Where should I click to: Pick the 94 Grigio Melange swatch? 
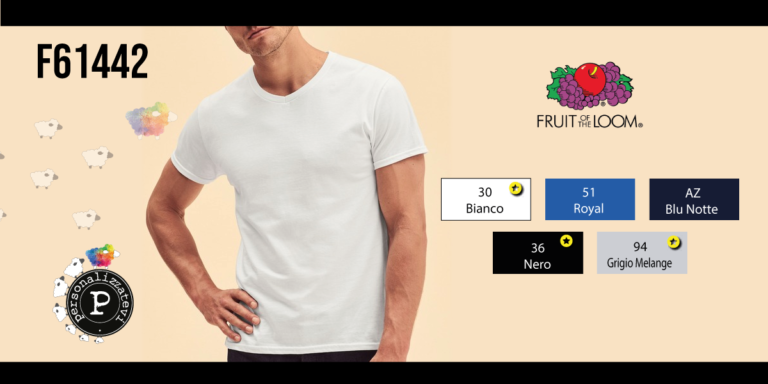pos(642,253)
